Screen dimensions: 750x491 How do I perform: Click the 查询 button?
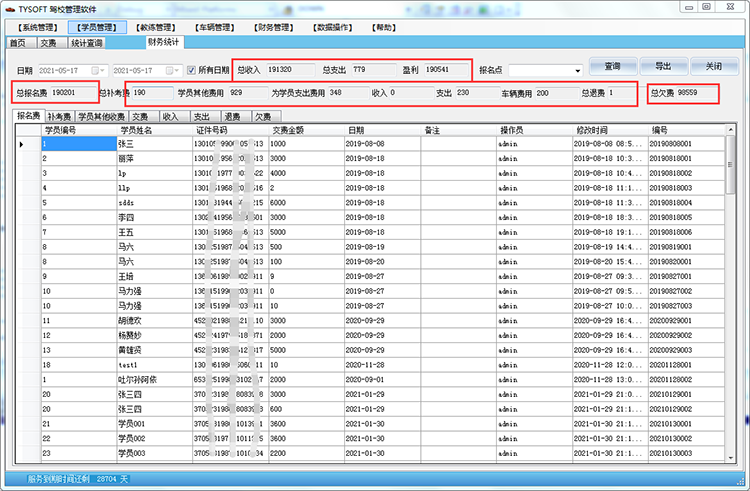612,67
